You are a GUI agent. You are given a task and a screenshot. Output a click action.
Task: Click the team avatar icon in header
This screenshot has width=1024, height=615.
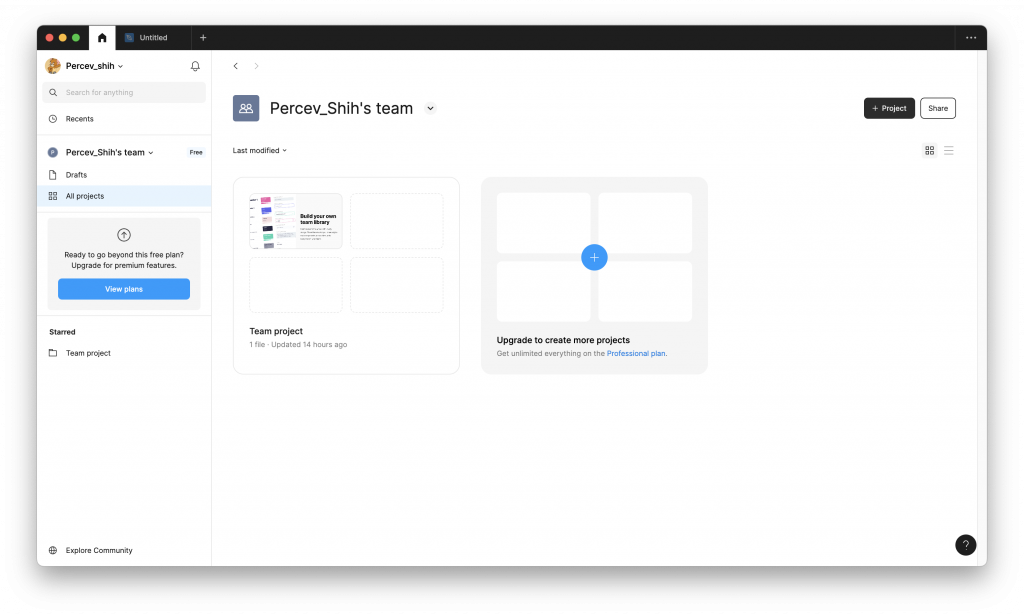[246, 108]
